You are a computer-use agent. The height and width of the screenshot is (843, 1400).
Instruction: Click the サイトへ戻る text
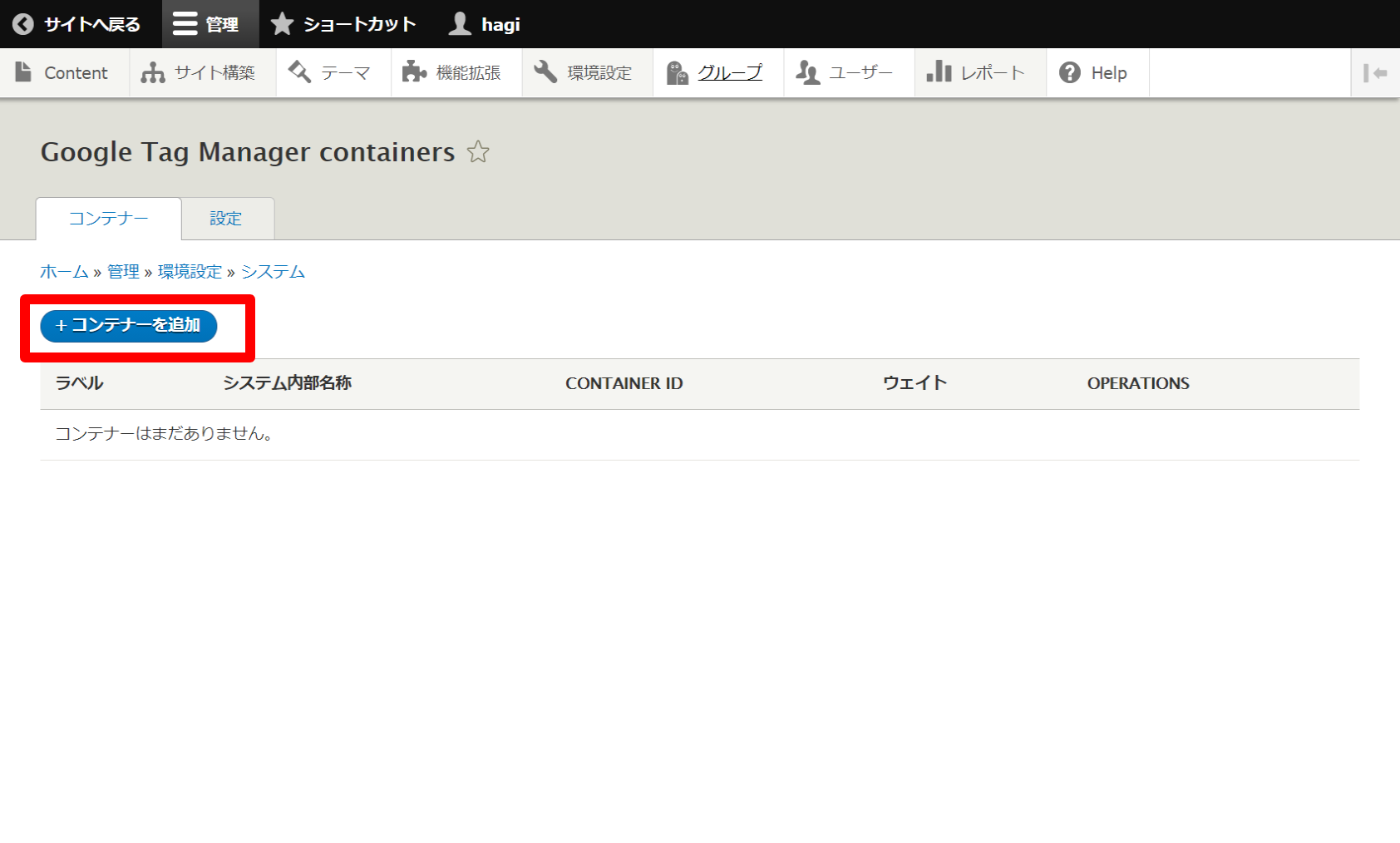pyautogui.click(x=92, y=25)
